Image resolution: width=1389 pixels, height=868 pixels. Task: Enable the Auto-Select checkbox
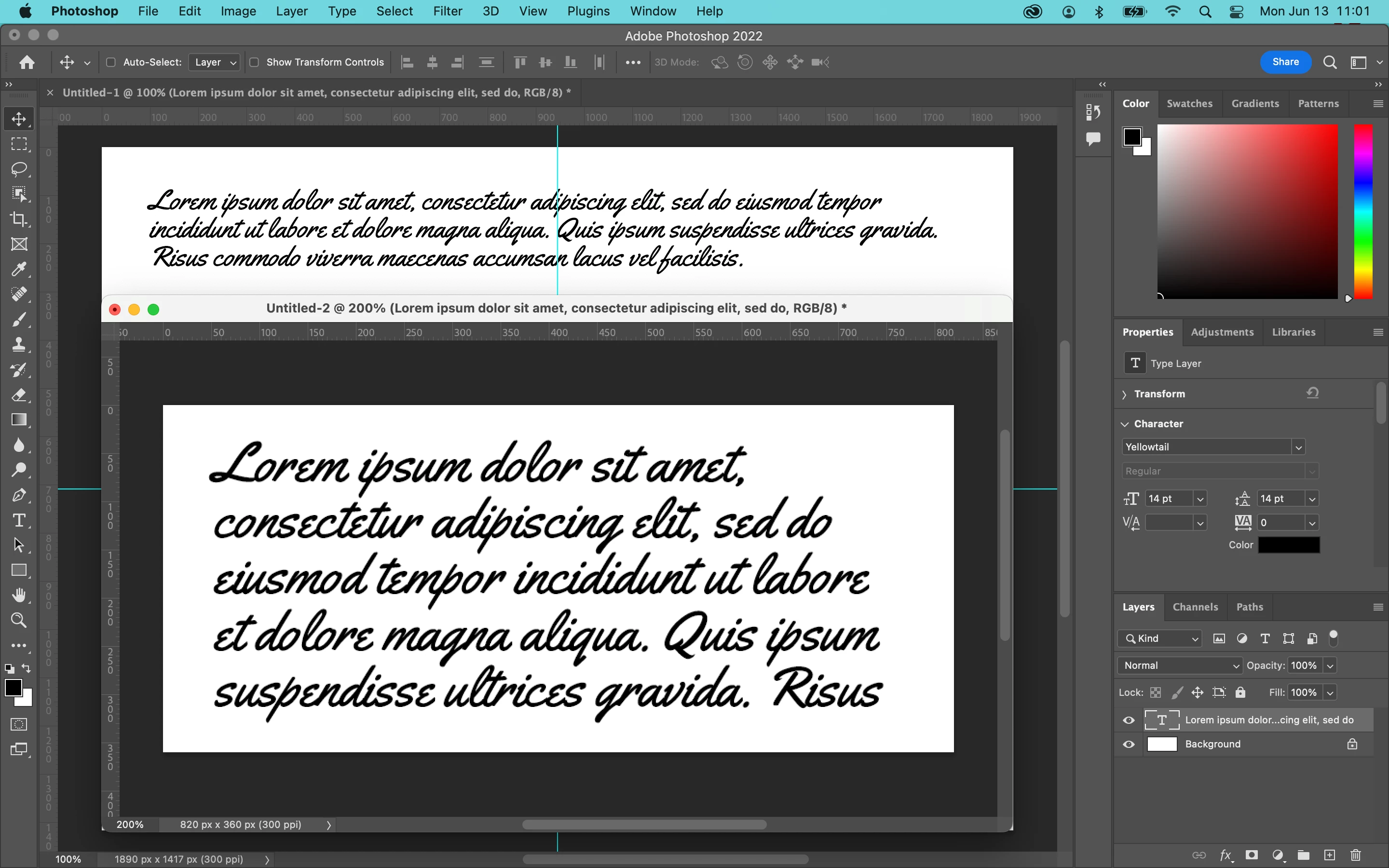(x=111, y=62)
